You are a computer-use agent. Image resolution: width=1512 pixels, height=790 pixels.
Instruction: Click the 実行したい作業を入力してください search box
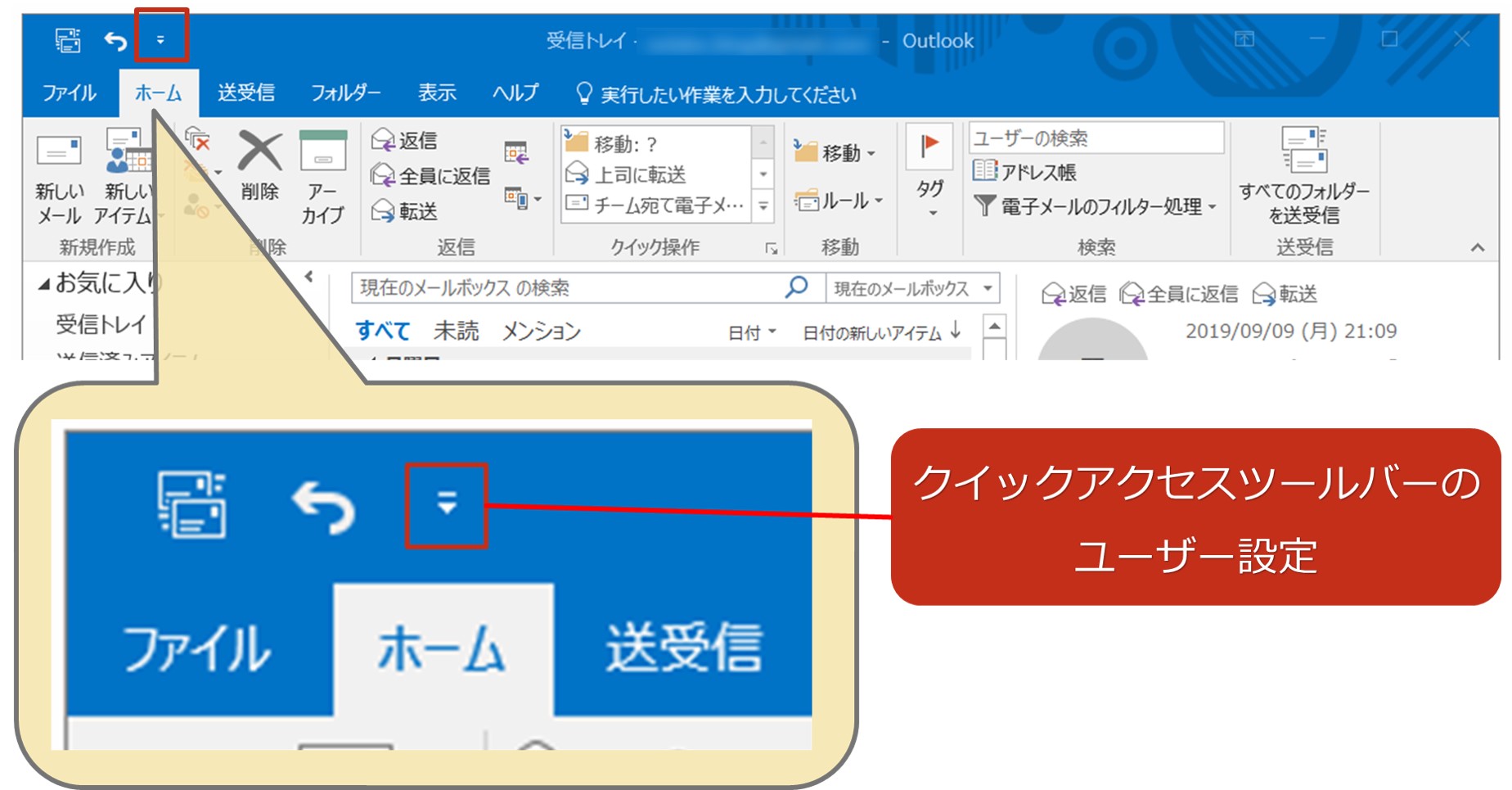pos(717,94)
